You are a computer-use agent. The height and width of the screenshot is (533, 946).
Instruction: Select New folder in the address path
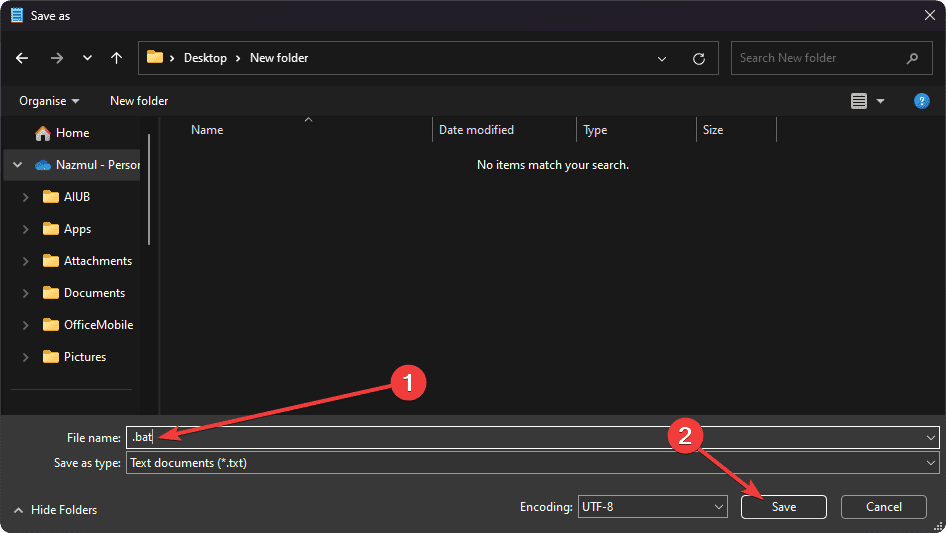click(x=279, y=58)
